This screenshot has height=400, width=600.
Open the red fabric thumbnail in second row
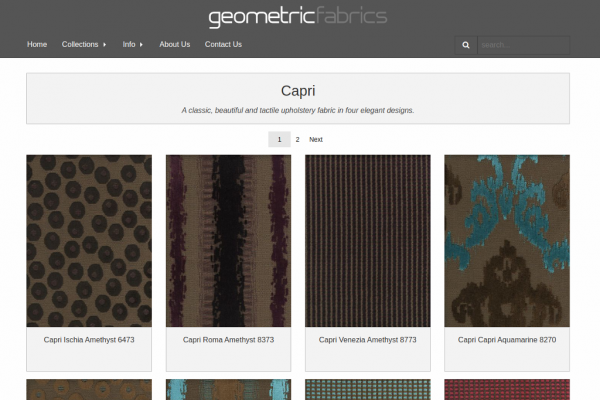click(x=507, y=390)
